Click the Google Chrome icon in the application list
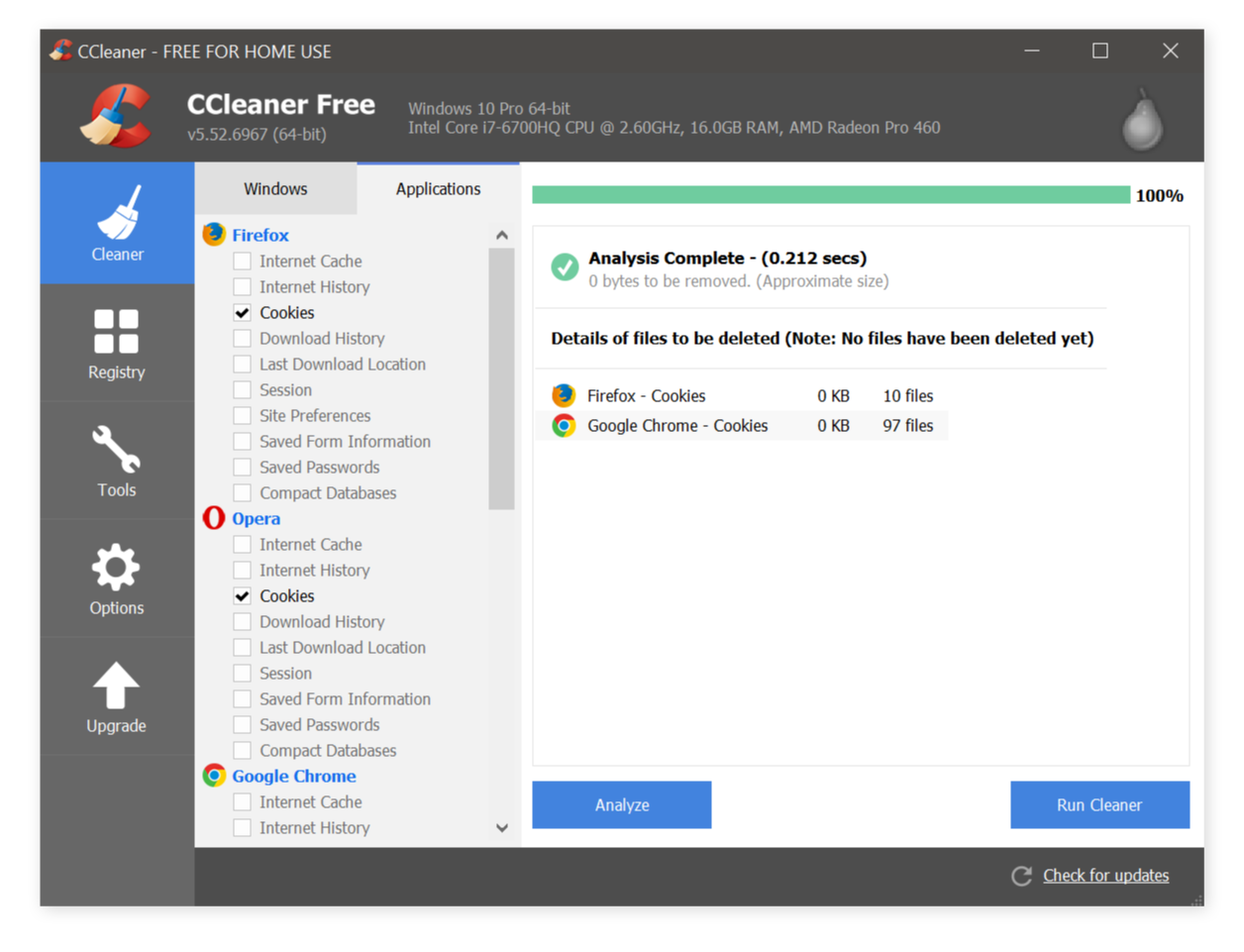Screen dimensions: 1244x952 click(x=214, y=775)
